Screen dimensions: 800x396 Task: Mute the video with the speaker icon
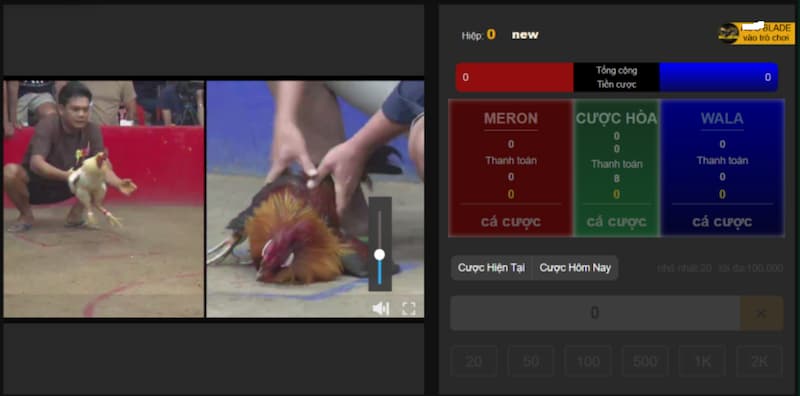click(x=381, y=308)
